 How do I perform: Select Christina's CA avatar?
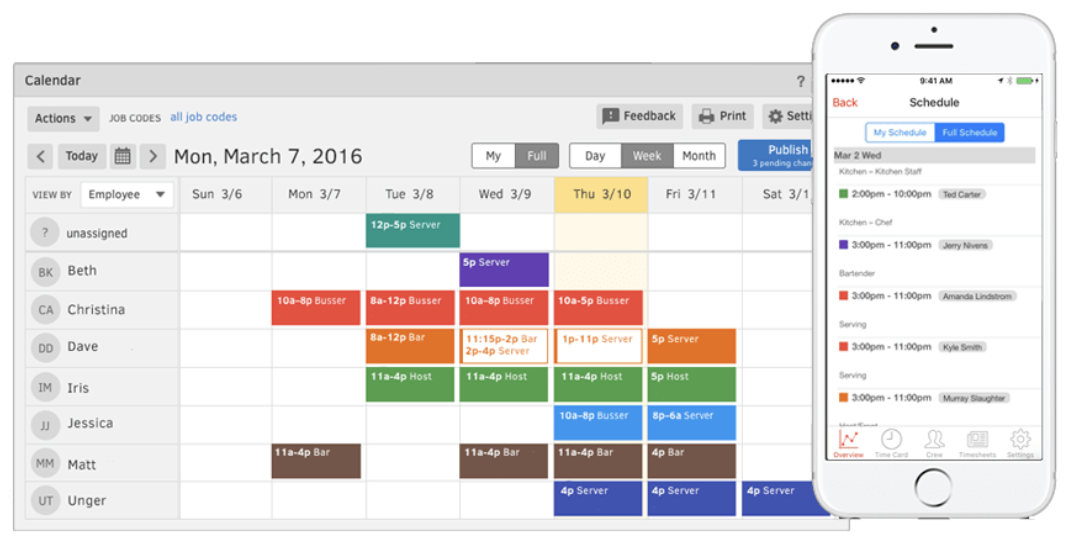(45, 310)
